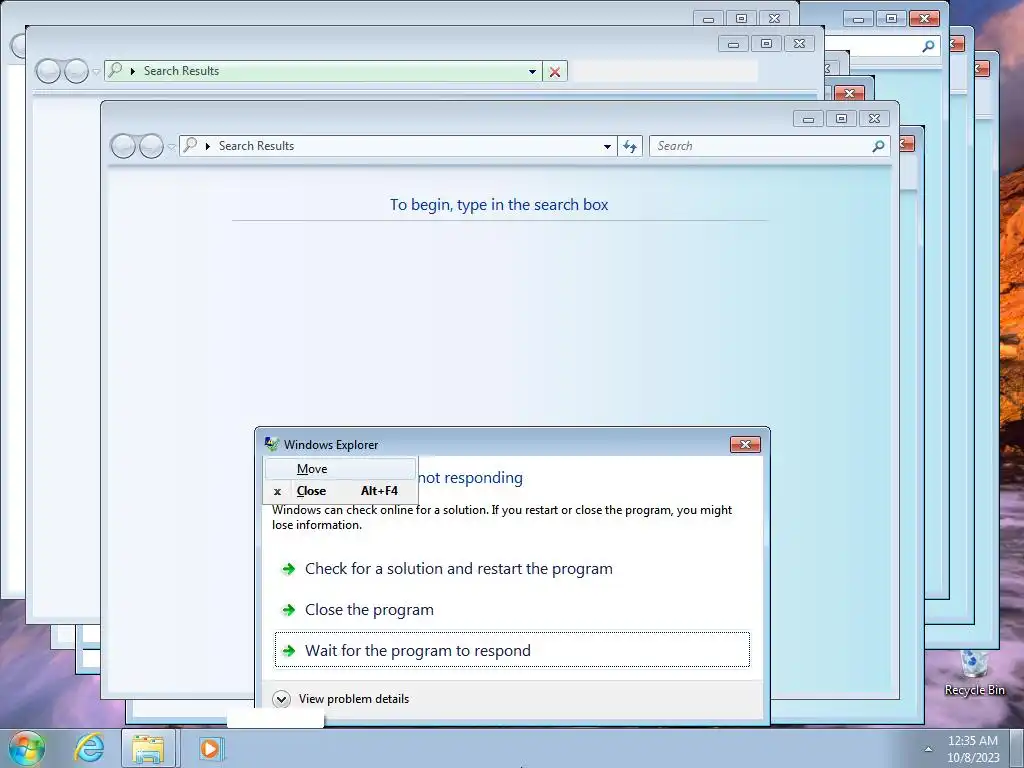
Task: Click Back button in front Explorer window
Action: [123, 146]
